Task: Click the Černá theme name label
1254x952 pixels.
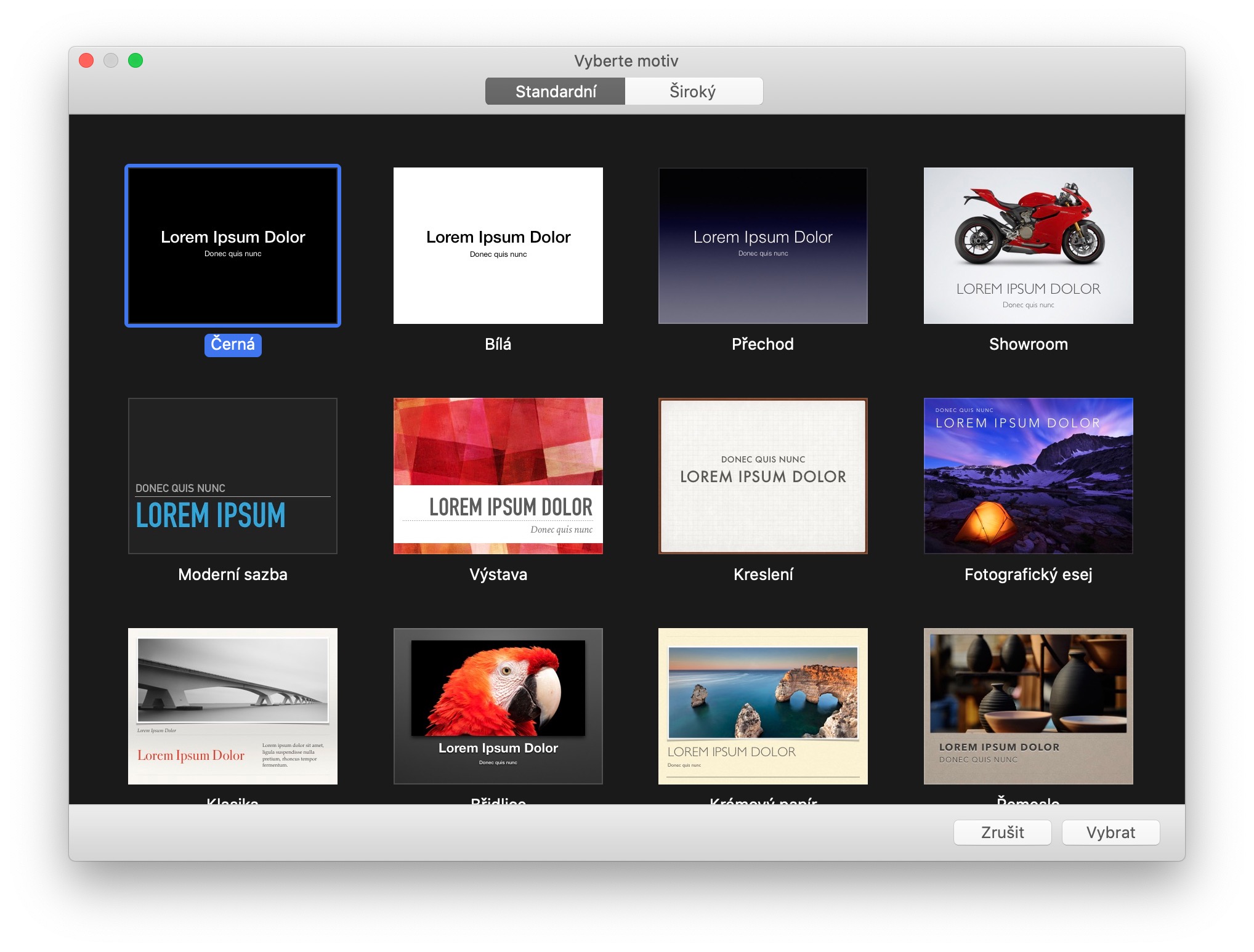Action: point(233,344)
